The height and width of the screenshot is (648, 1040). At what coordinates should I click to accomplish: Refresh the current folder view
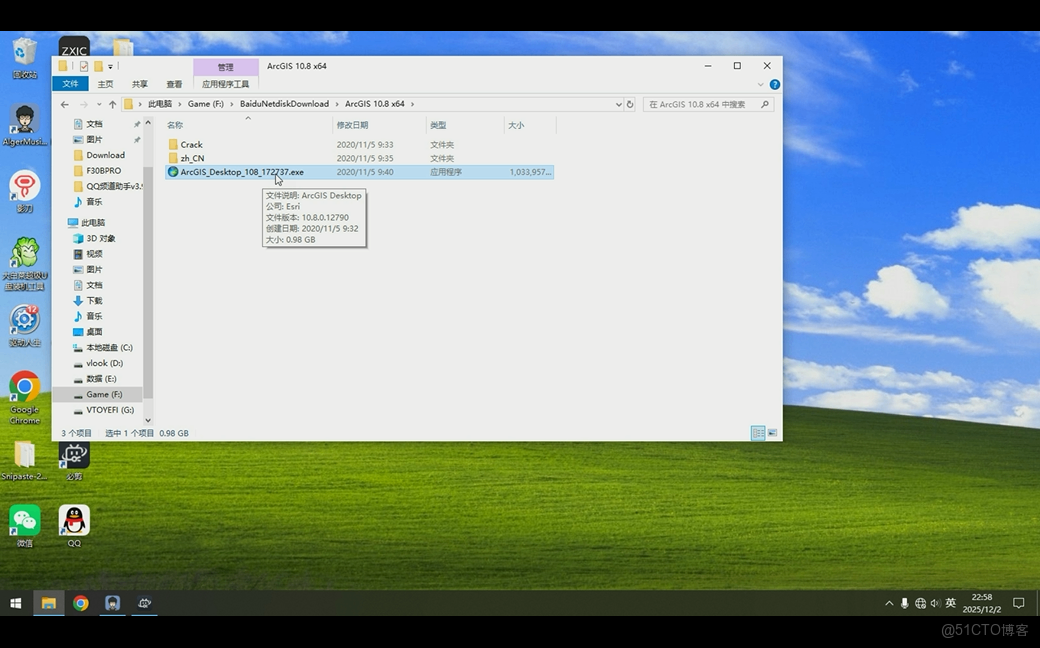tap(630, 104)
